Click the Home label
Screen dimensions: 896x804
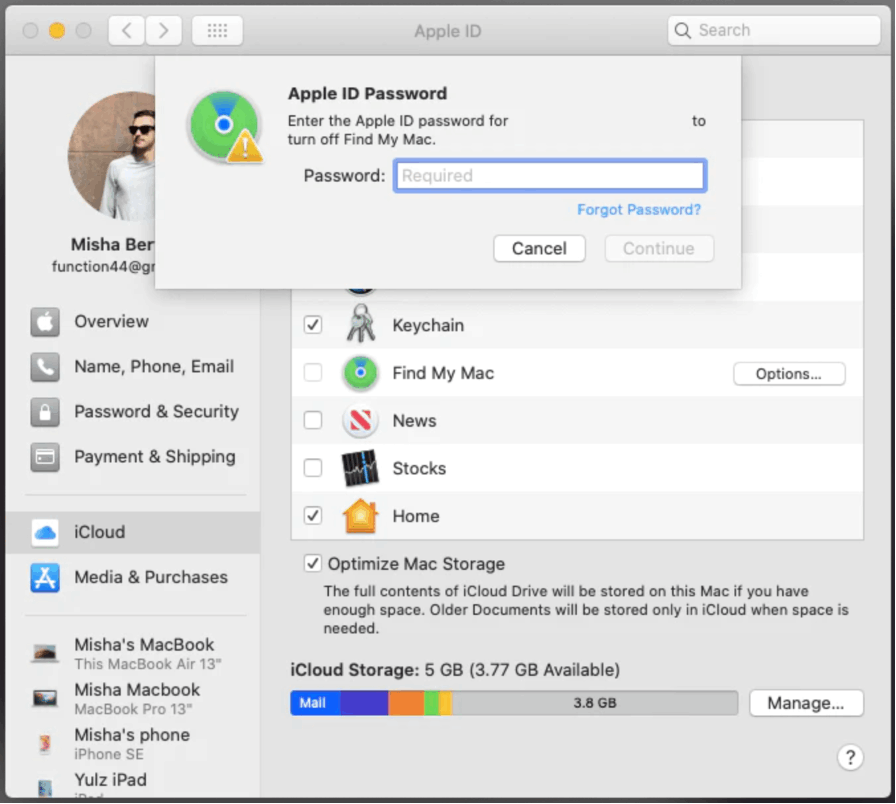coord(416,516)
